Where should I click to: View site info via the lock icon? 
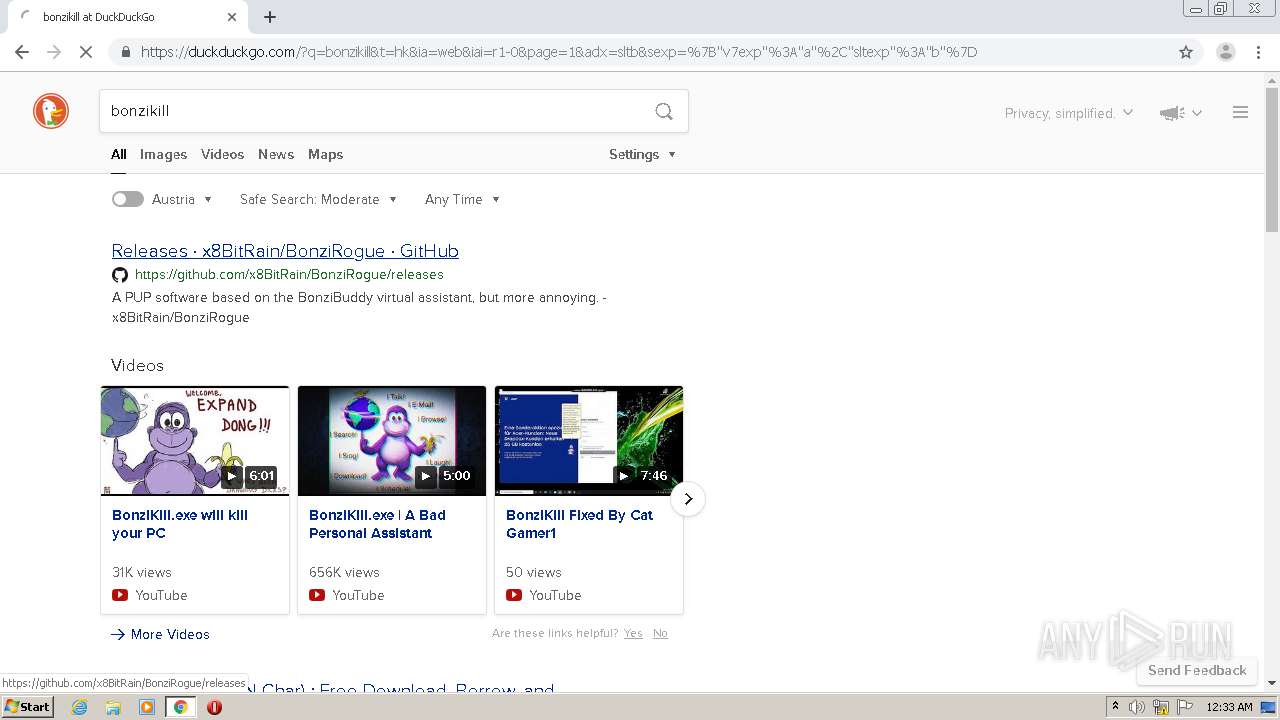coord(125,52)
